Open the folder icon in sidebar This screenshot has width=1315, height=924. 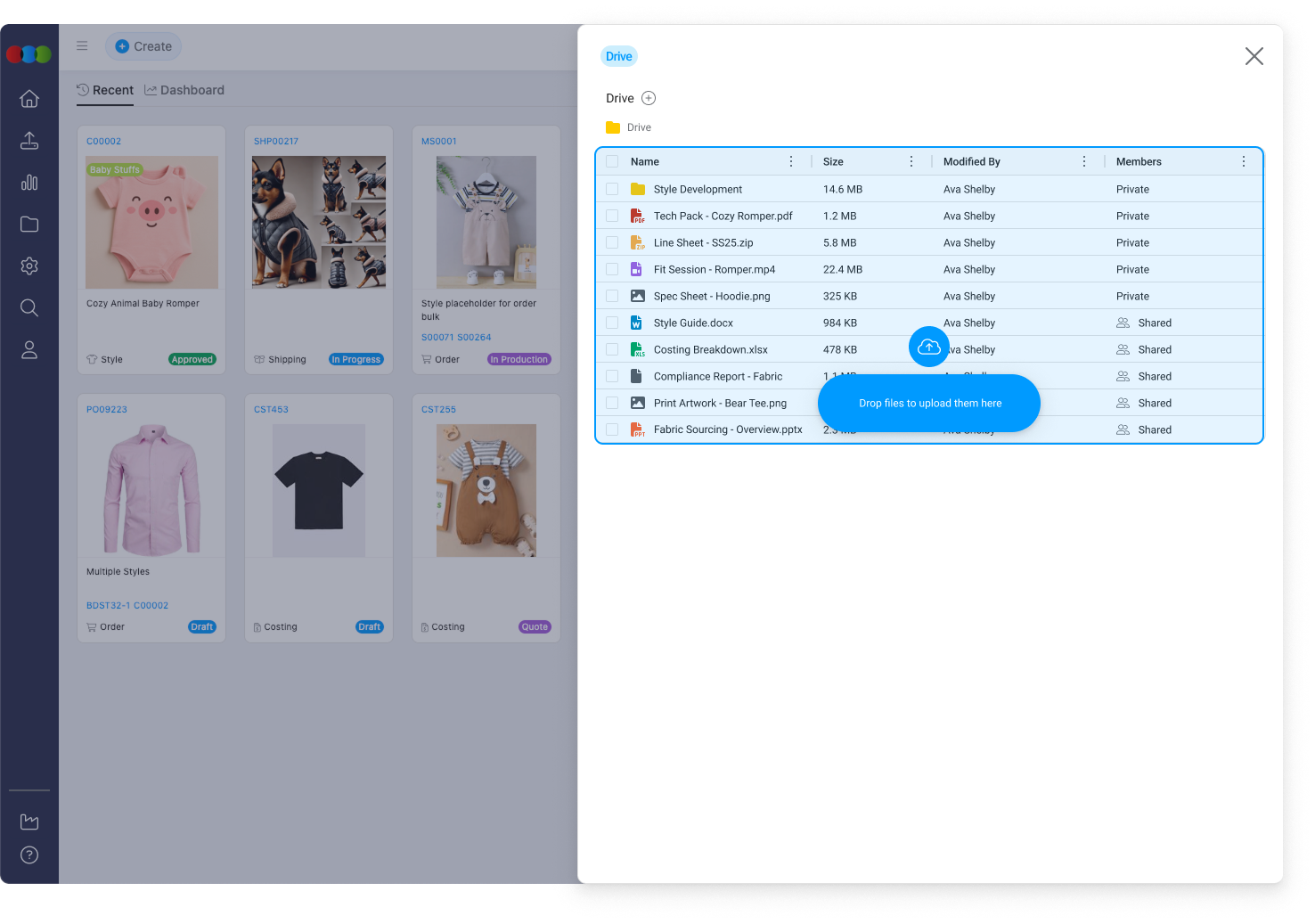click(x=29, y=225)
